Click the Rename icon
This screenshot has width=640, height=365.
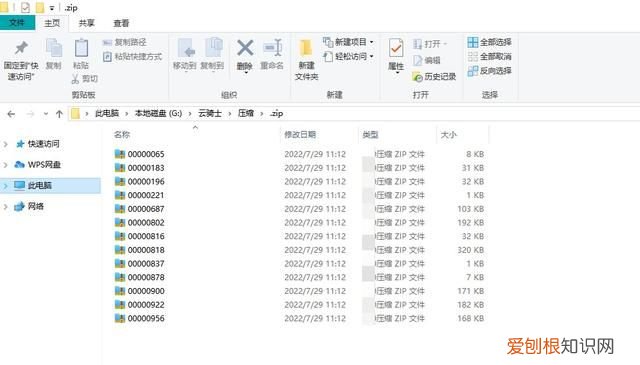pos(273,48)
